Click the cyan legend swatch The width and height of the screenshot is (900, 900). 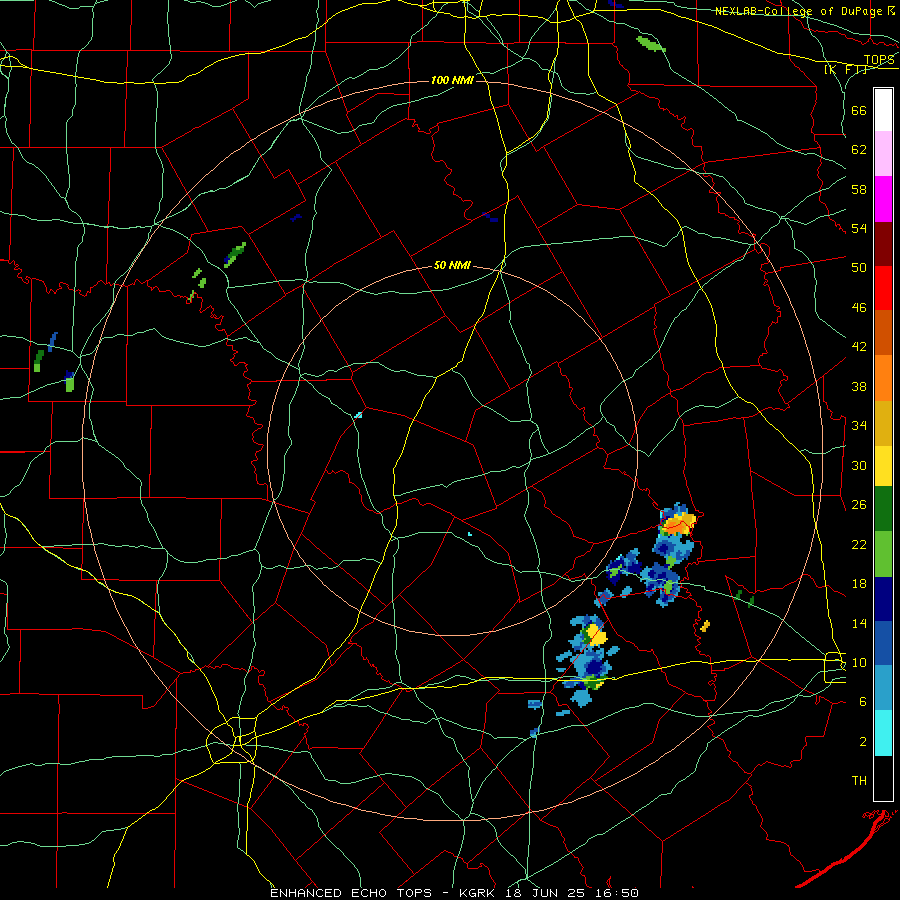coord(883,733)
